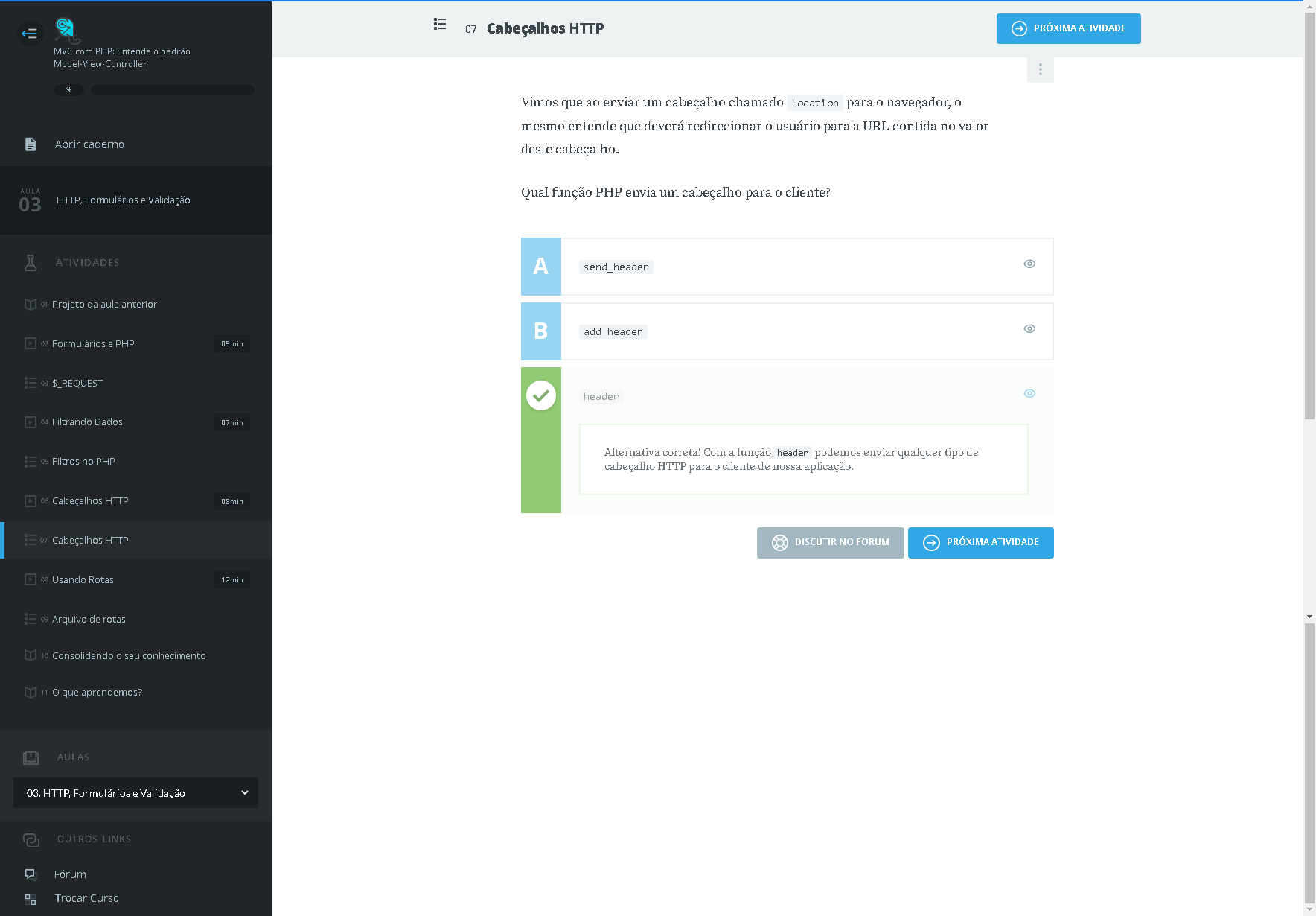Open the three-dot options menu
This screenshot has width=1316, height=916.
[x=1040, y=70]
